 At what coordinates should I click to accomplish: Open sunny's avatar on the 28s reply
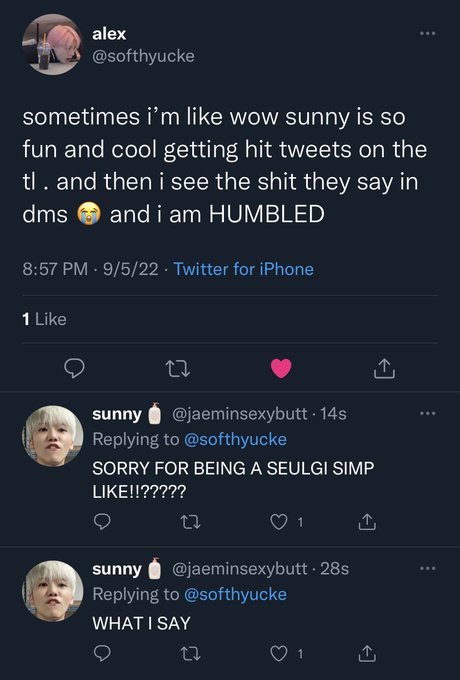[52, 591]
